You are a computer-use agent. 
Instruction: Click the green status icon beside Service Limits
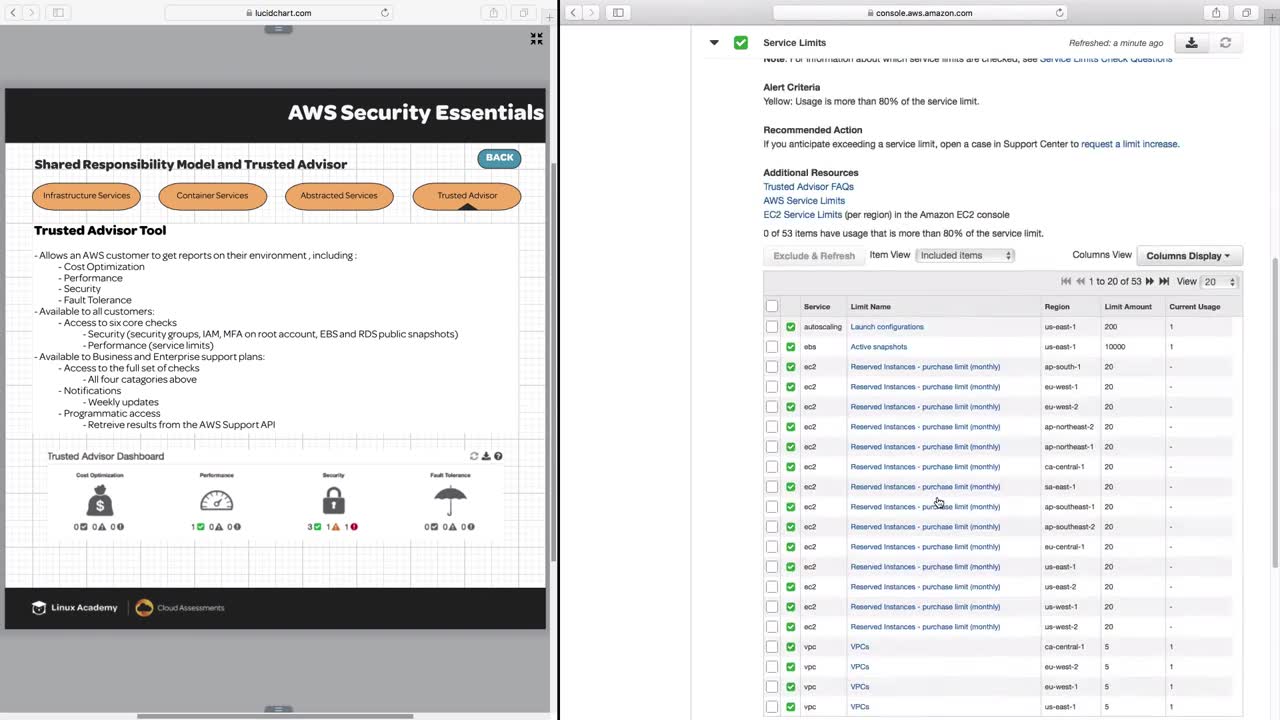740,43
